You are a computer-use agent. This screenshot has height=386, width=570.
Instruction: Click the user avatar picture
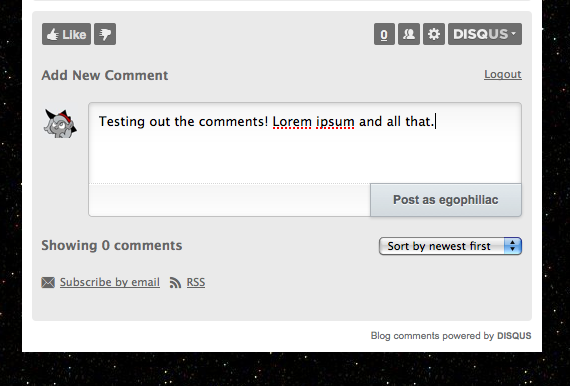coord(60,124)
